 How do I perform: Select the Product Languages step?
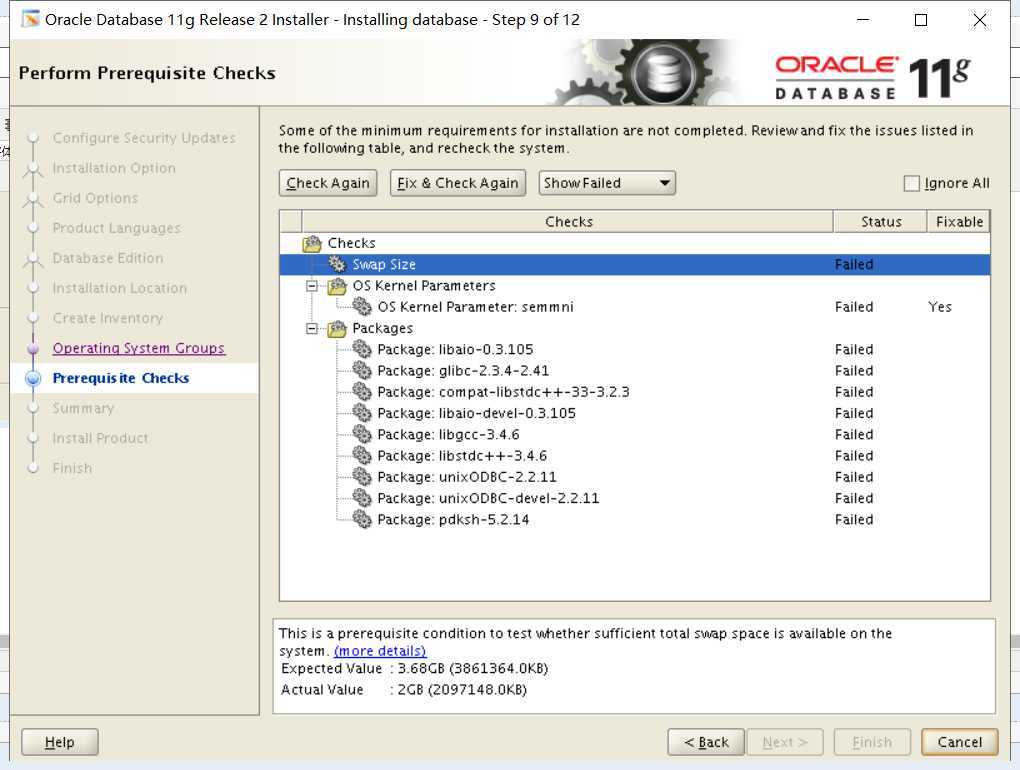[116, 228]
